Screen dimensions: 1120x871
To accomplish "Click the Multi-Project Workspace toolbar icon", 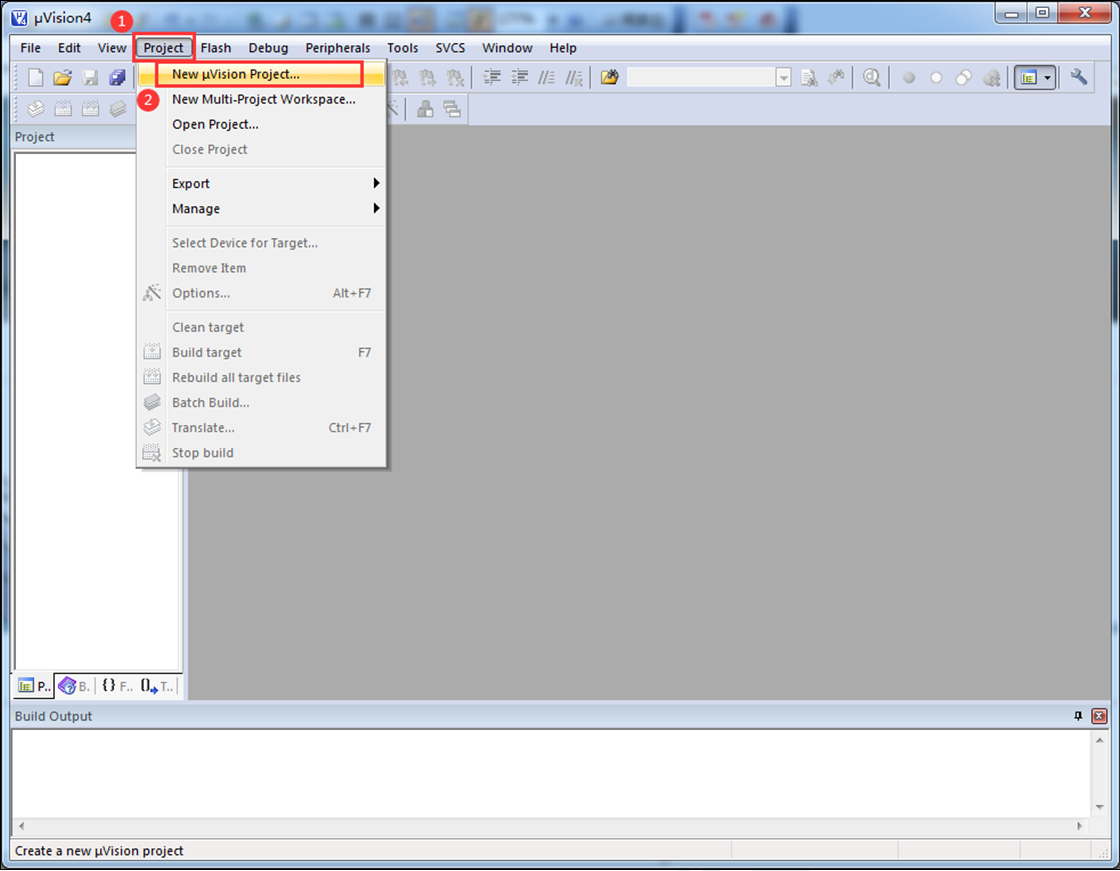I will [x=452, y=109].
